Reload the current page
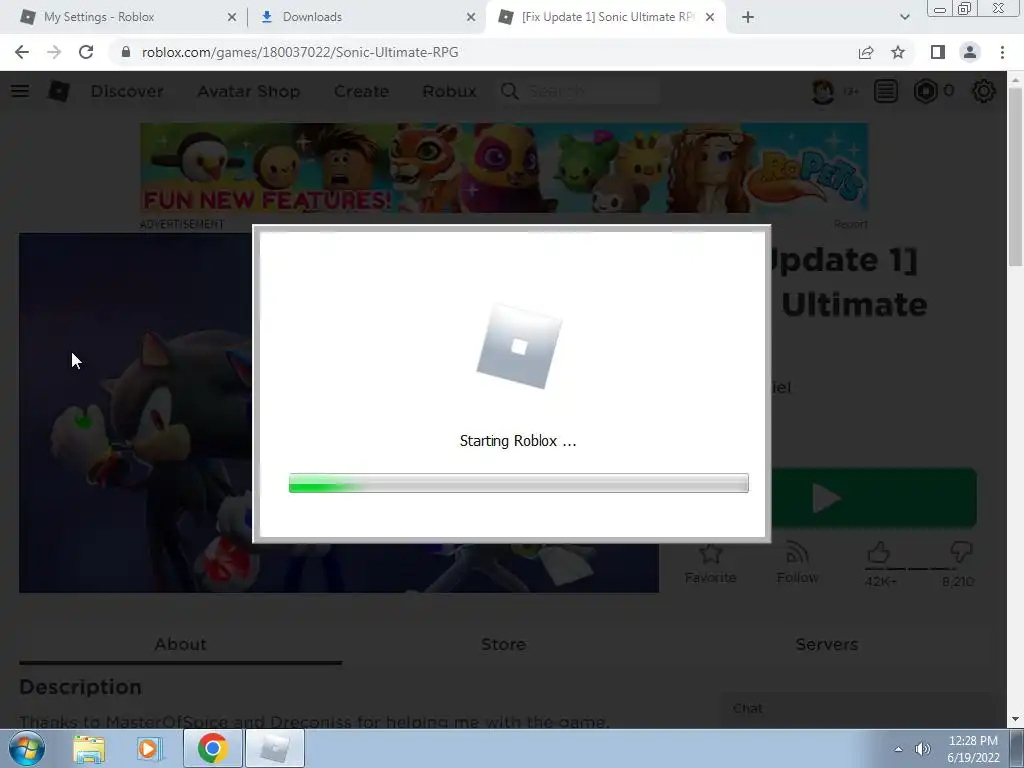 86,52
